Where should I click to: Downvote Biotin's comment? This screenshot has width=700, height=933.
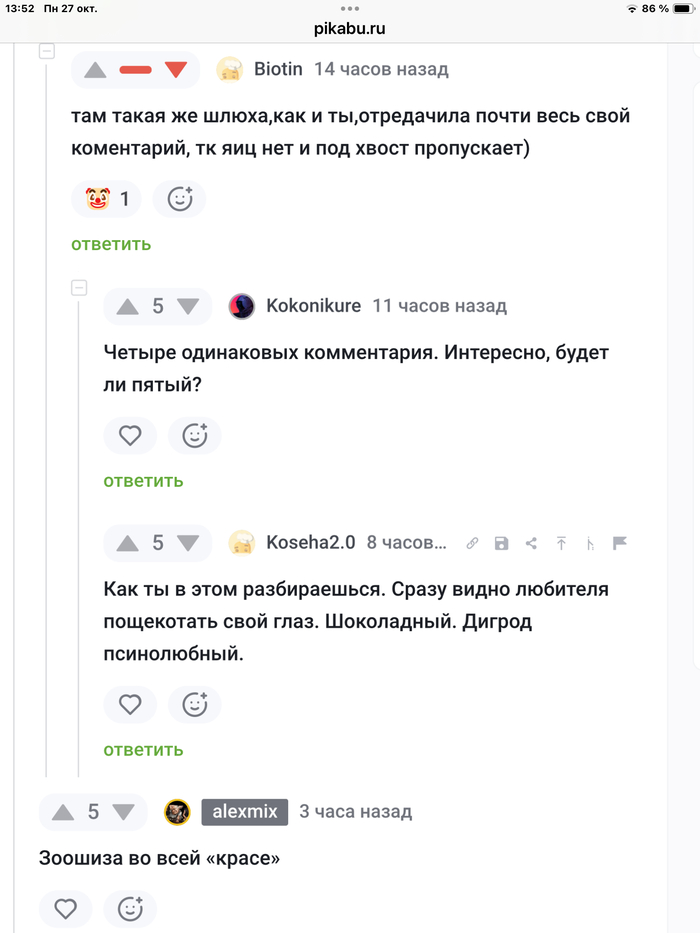pos(177,70)
